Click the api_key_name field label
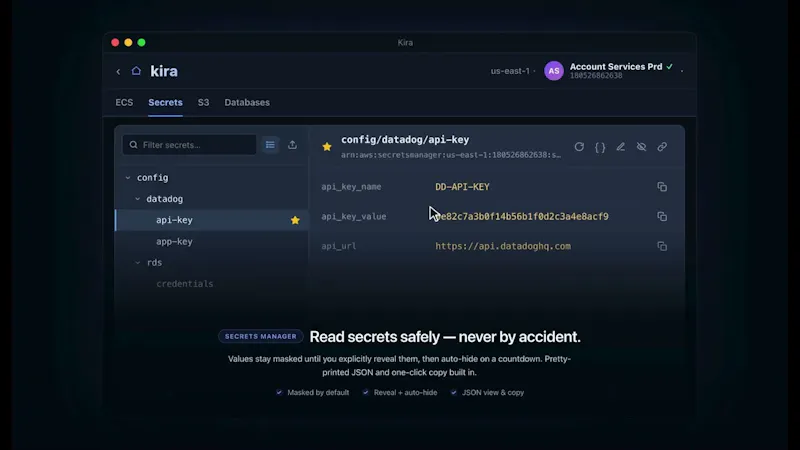 351,187
